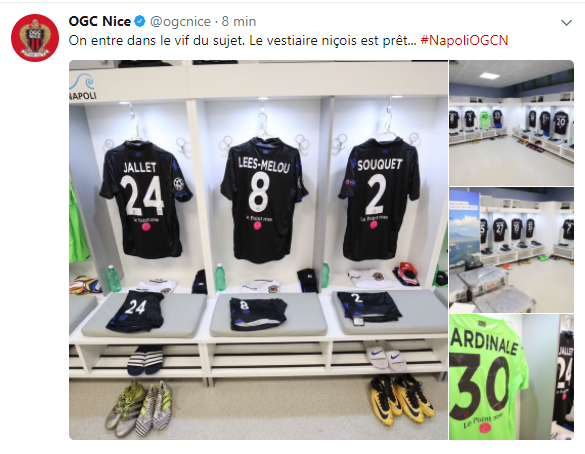This screenshot has width=585, height=454.
Task: Open the @ogcnice handle
Action: [x=180, y=22]
